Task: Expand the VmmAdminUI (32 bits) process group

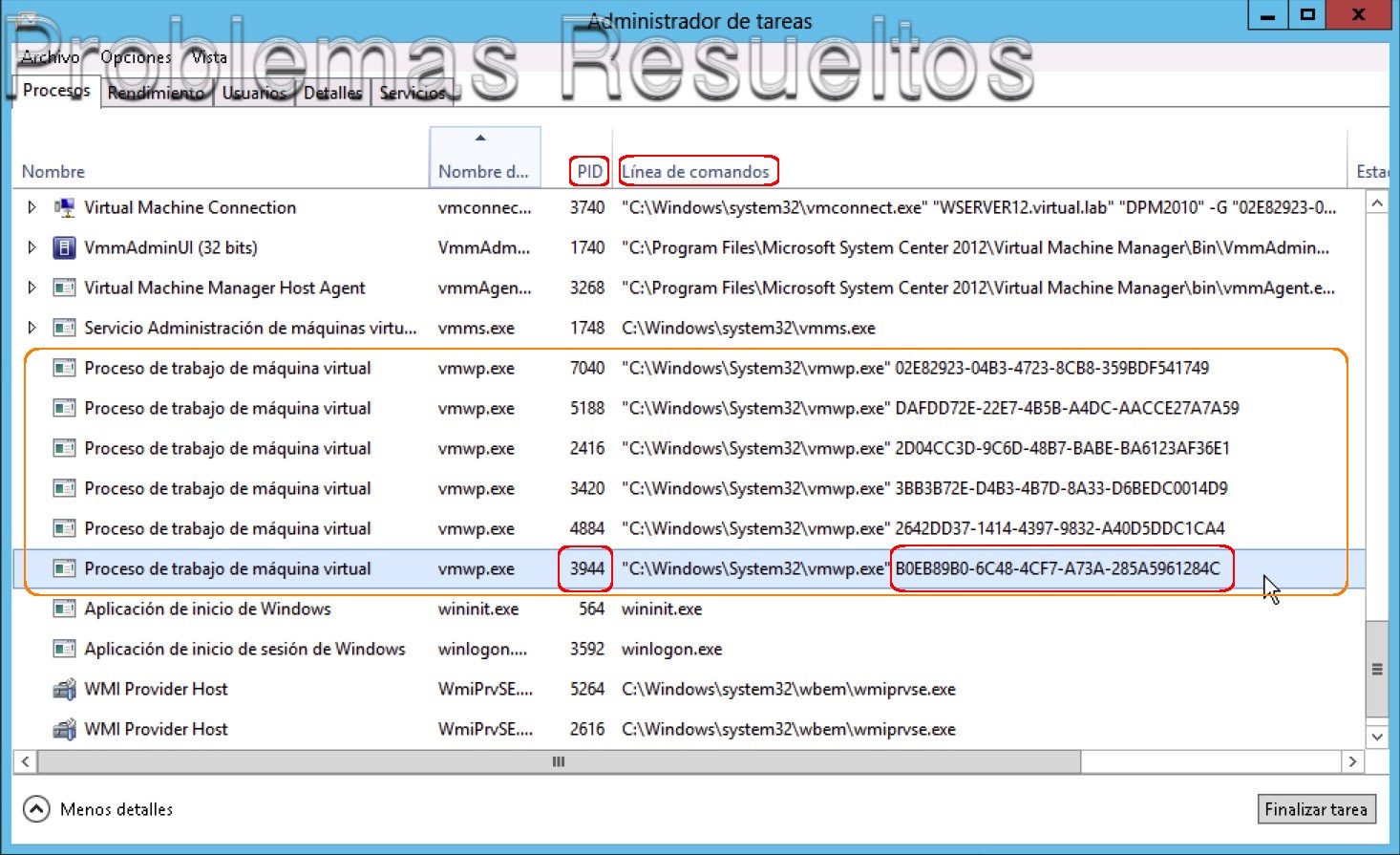Action: point(32,247)
